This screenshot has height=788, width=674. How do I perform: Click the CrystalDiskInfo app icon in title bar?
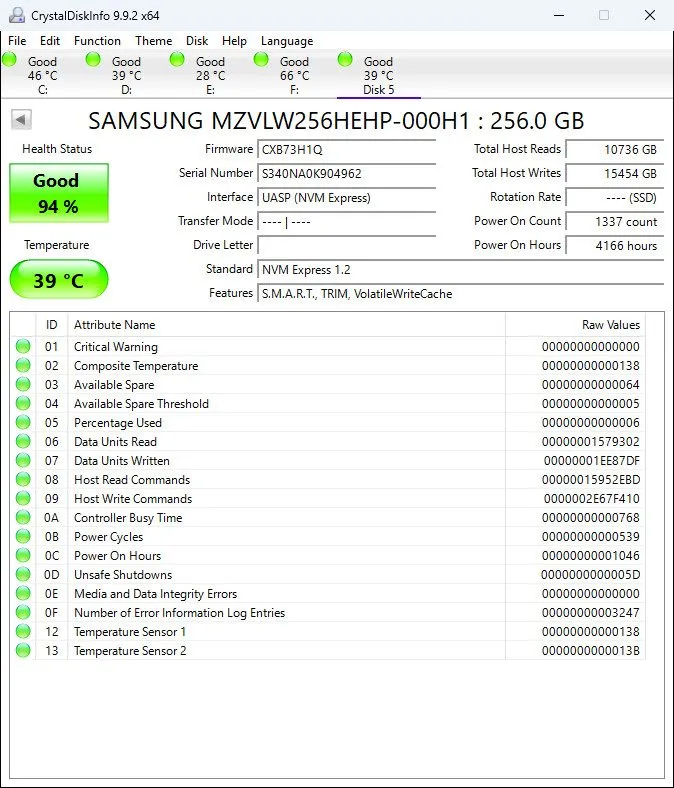point(17,16)
